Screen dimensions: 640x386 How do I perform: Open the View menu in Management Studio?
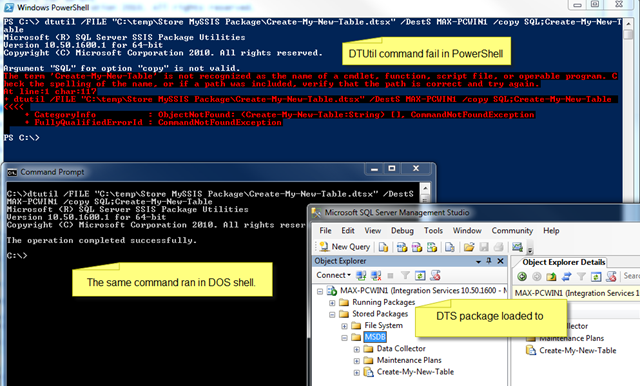pos(373,231)
